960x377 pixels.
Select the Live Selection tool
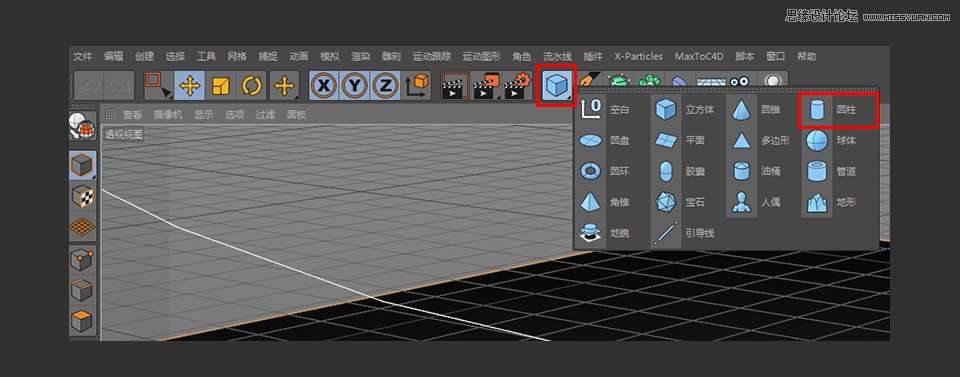(159, 86)
